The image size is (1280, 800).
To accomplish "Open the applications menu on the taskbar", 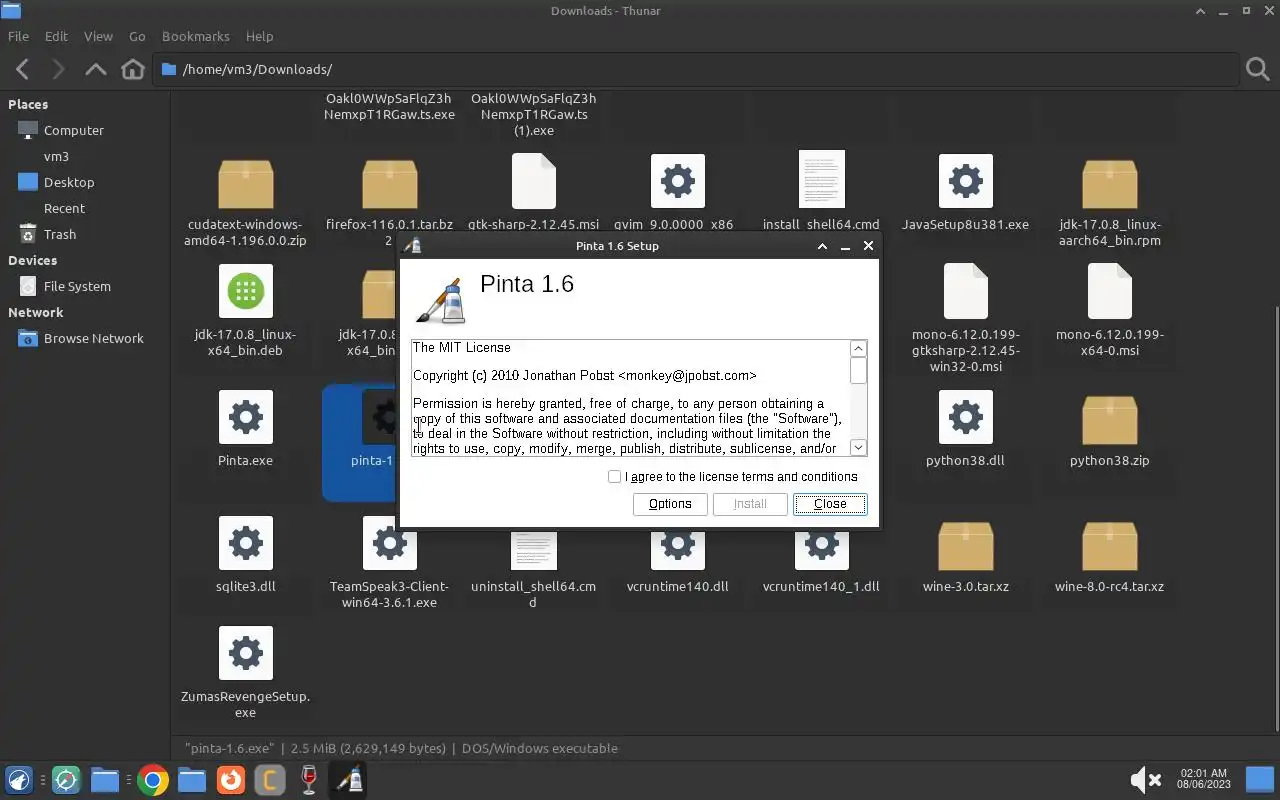I will pos(19,780).
